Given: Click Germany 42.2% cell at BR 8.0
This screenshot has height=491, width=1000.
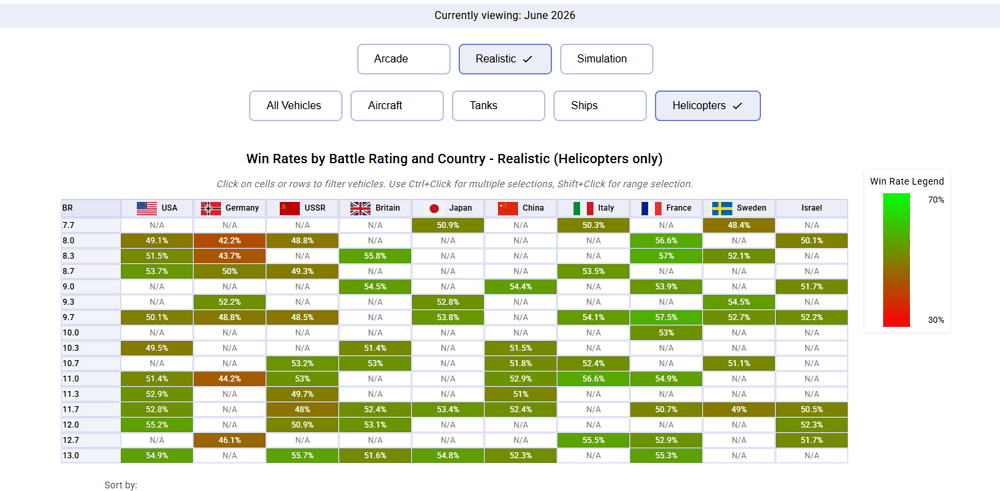Looking at the screenshot, I should (x=230, y=240).
